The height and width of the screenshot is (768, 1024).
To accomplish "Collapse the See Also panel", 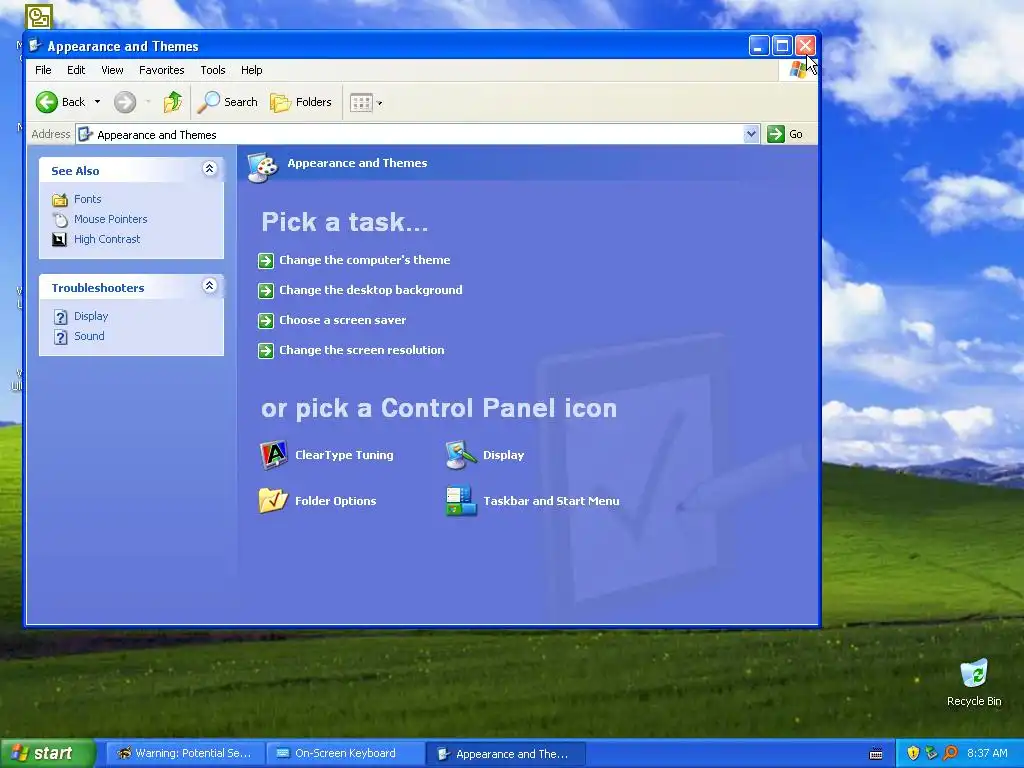I will point(210,169).
